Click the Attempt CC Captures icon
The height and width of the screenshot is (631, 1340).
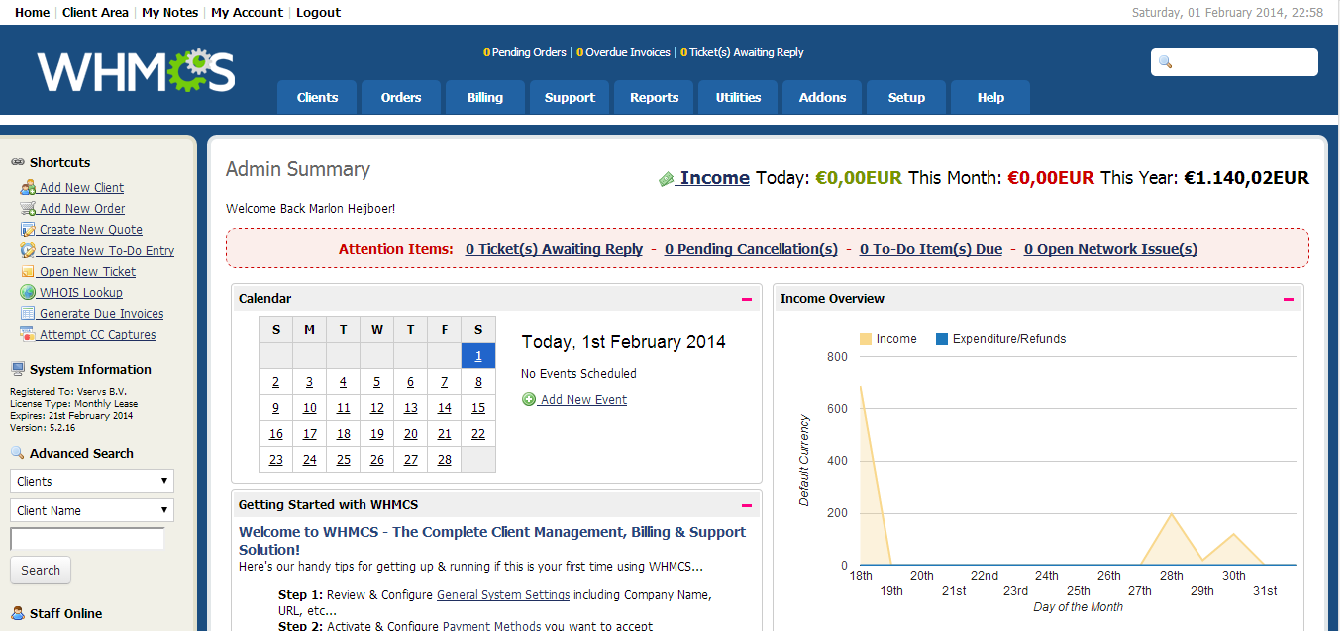28,334
